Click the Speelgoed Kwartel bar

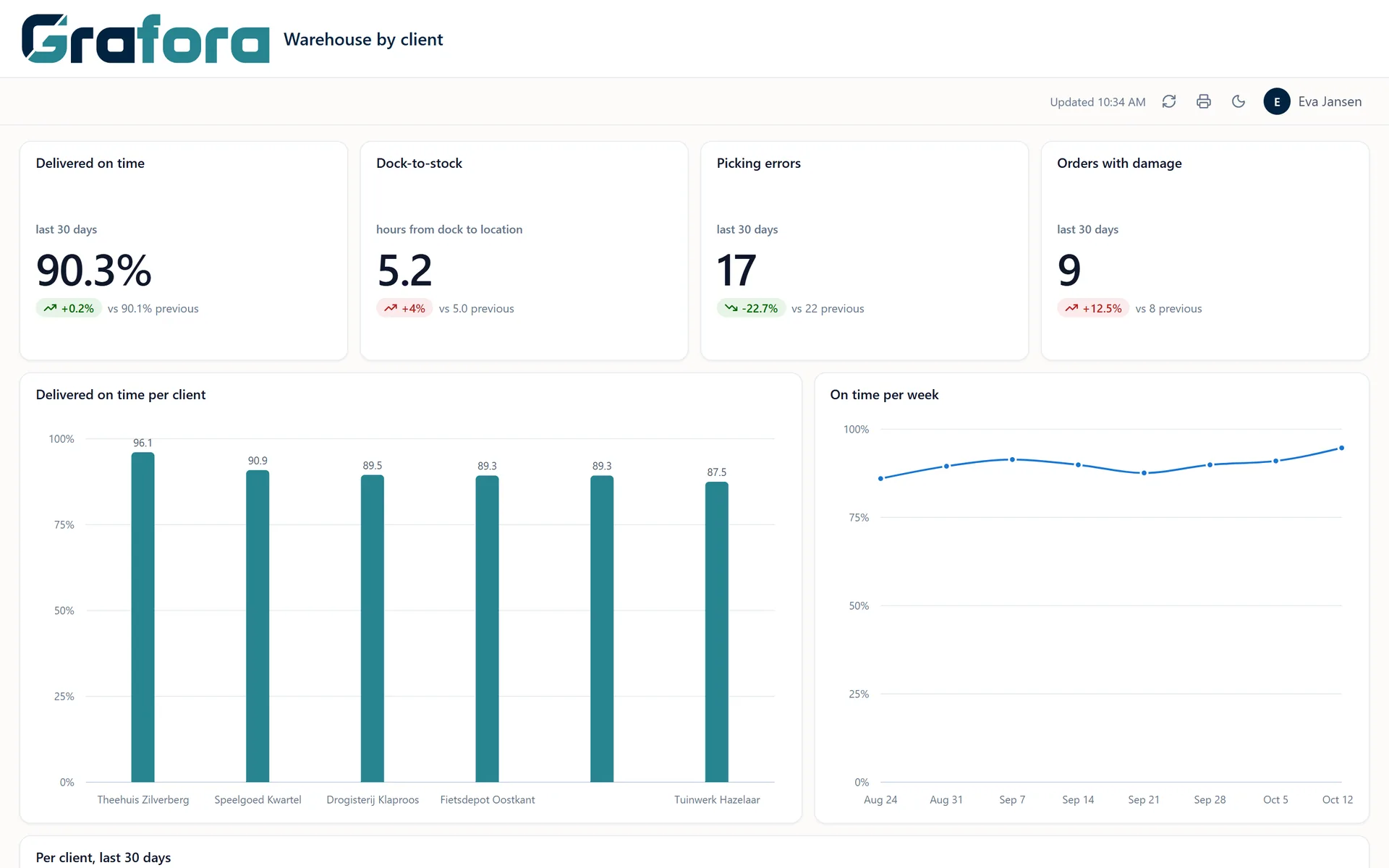(x=258, y=626)
